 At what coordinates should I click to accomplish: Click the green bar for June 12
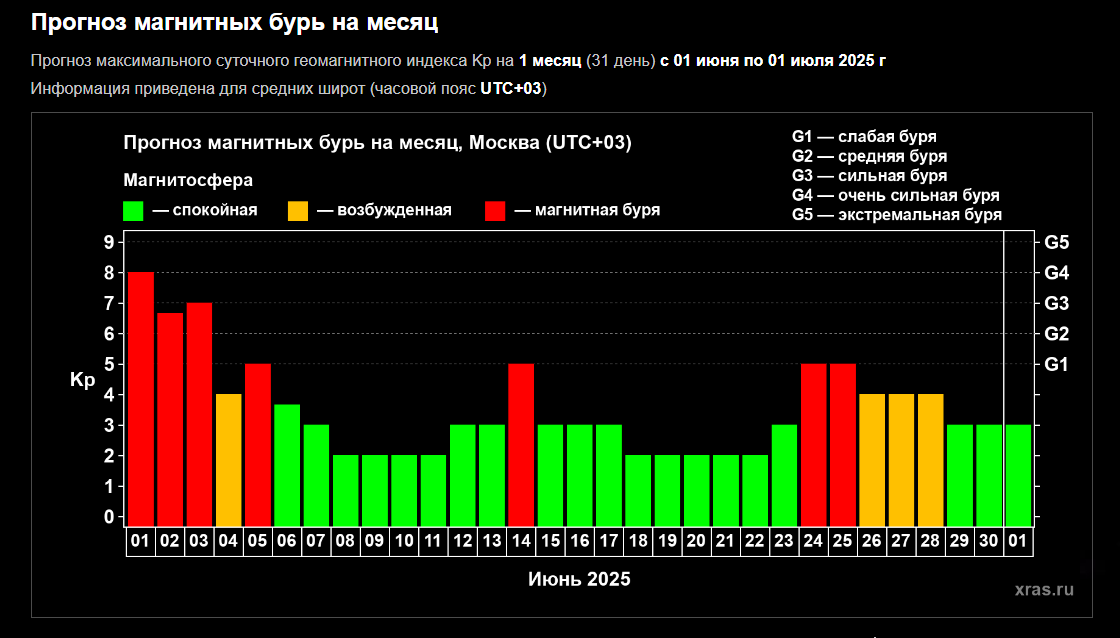coord(463,476)
